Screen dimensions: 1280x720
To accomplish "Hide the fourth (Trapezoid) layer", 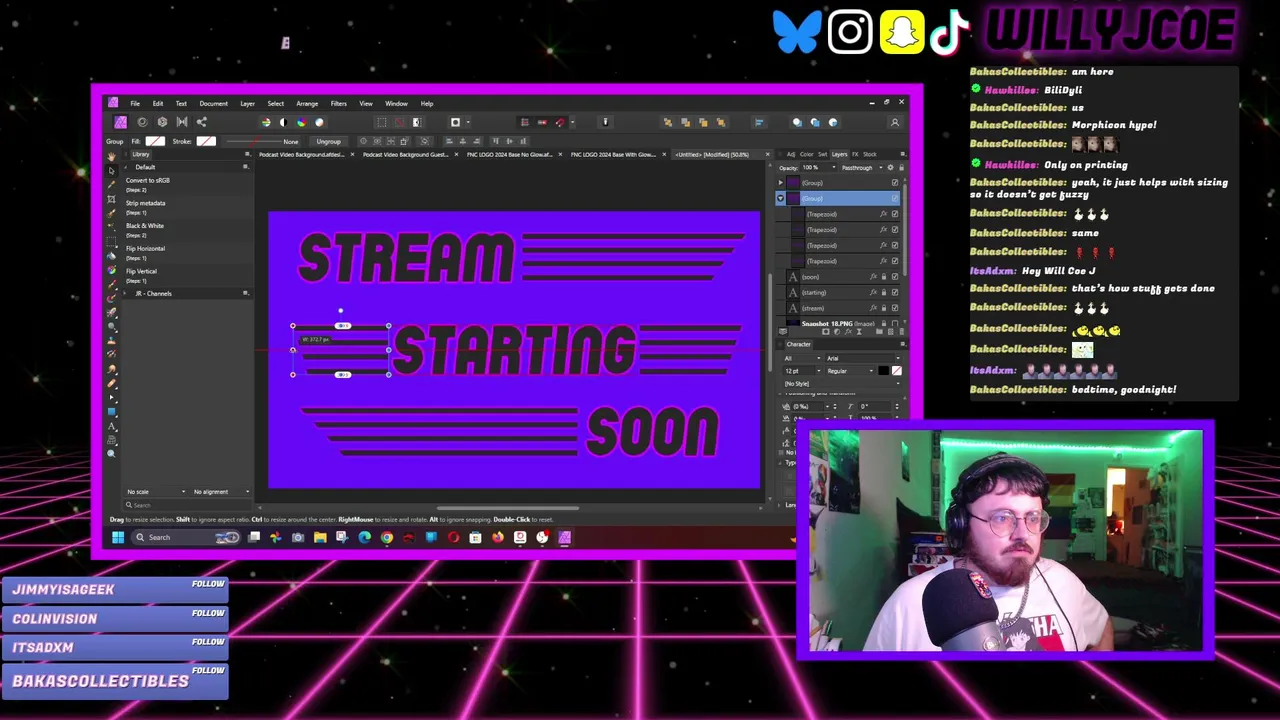I will 895,261.
